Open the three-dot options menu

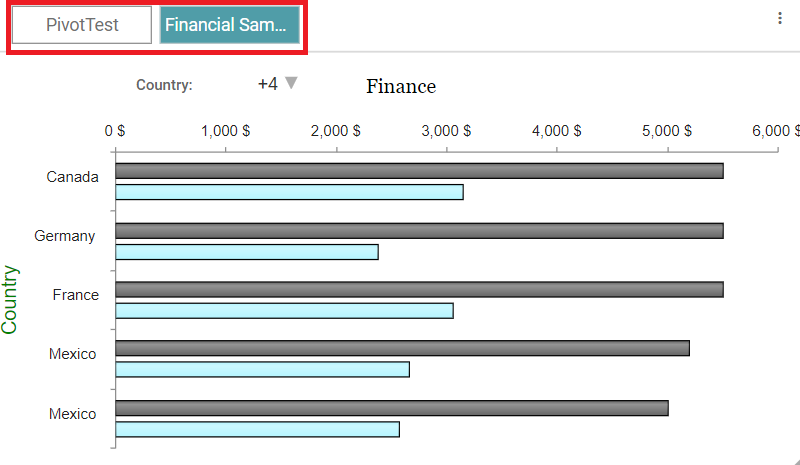click(780, 18)
